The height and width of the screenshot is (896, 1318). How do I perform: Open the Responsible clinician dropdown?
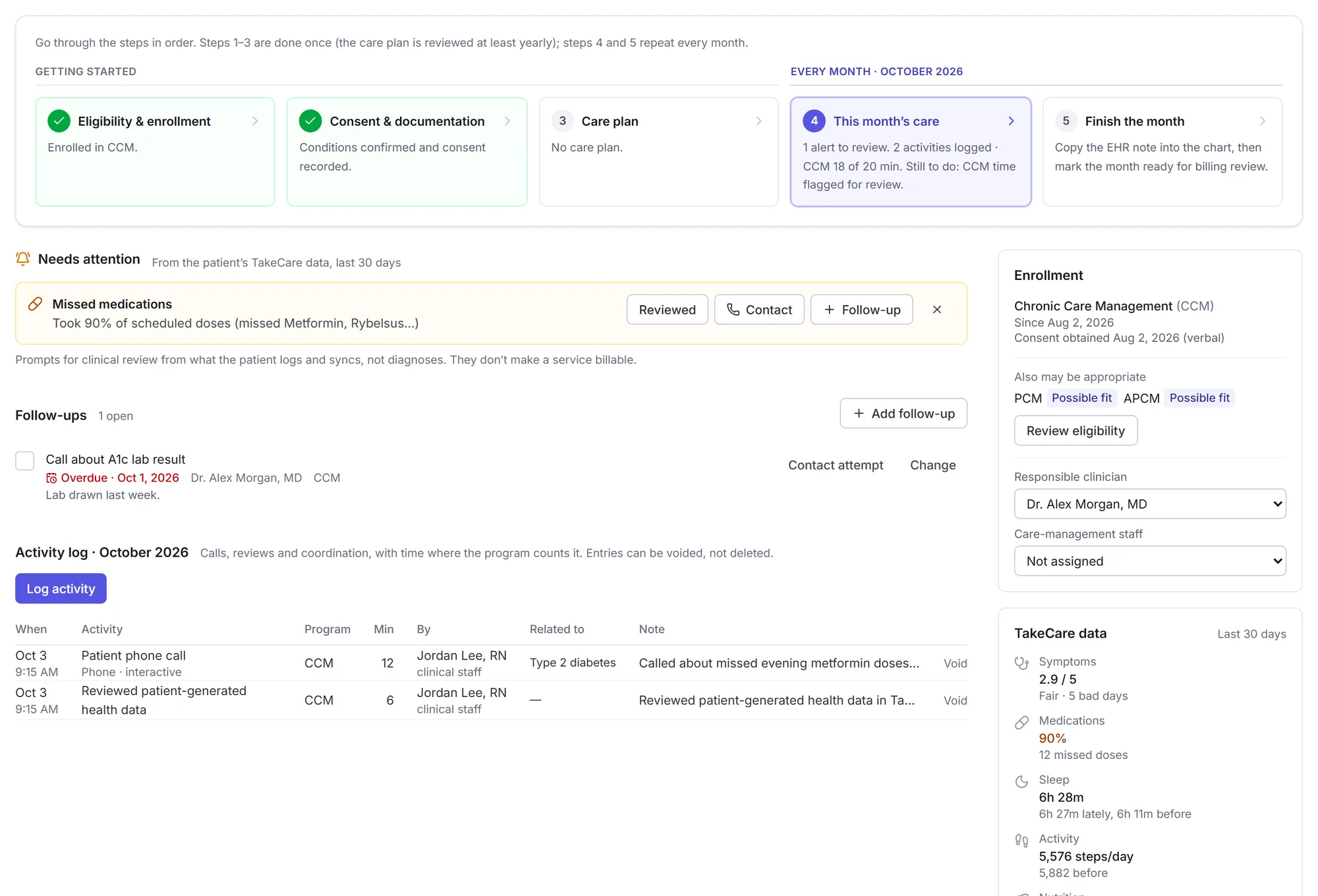pyautogui.click(x=1150, y=504)
